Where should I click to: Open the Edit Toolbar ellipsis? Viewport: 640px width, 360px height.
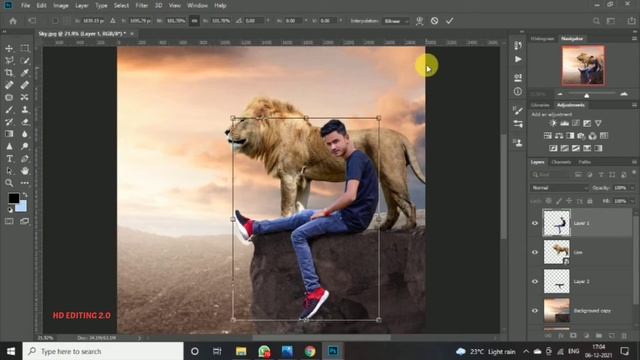24,183
